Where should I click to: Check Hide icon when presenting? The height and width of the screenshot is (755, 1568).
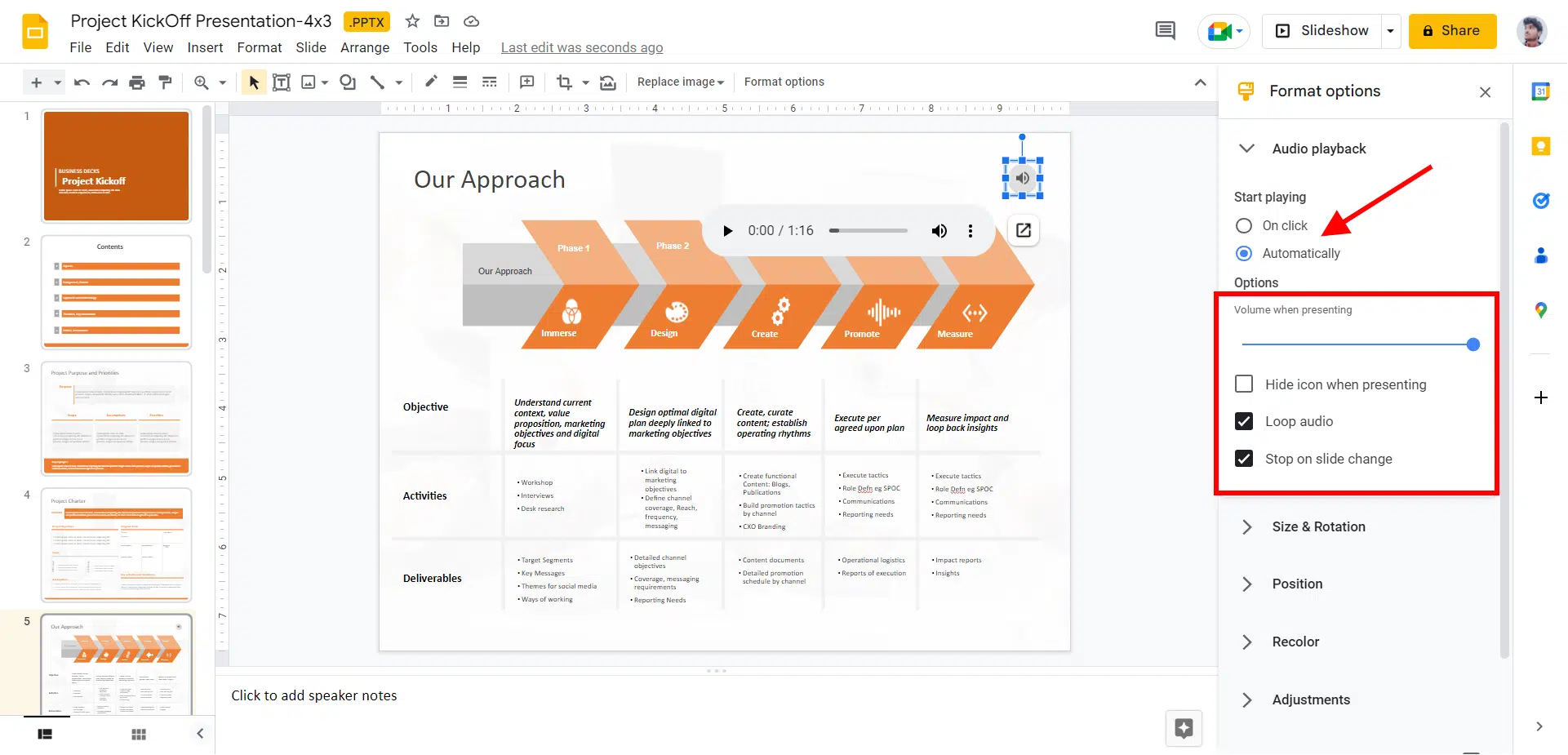click(1244, 384)
